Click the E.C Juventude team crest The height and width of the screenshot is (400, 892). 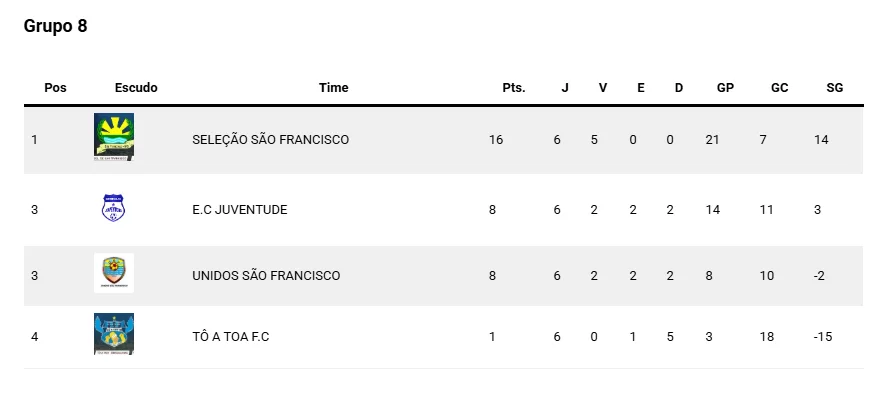[x=113, y=208]
